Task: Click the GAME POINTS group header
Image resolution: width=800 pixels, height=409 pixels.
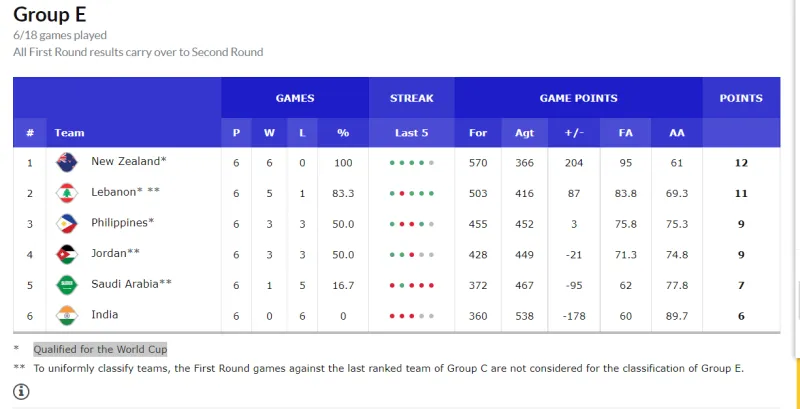Action: pos(578,98)
